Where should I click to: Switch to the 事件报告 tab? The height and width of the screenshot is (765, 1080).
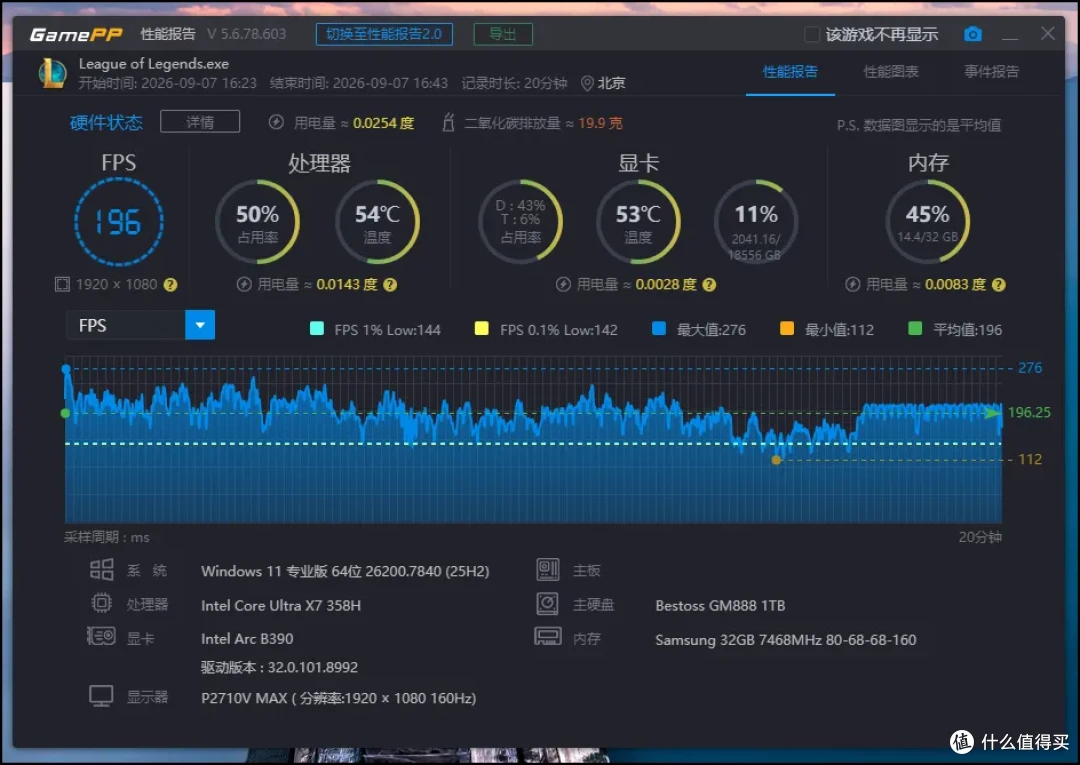coord(991,72)
